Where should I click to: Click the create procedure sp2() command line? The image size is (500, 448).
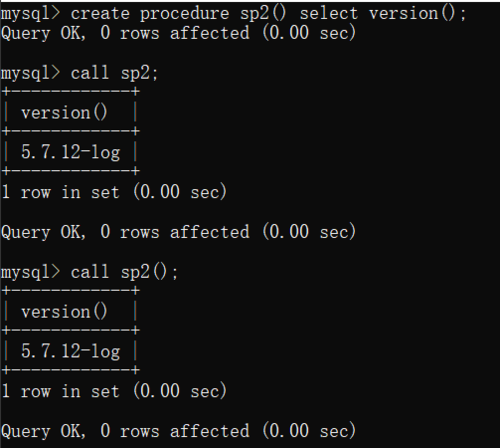[233, 14]
